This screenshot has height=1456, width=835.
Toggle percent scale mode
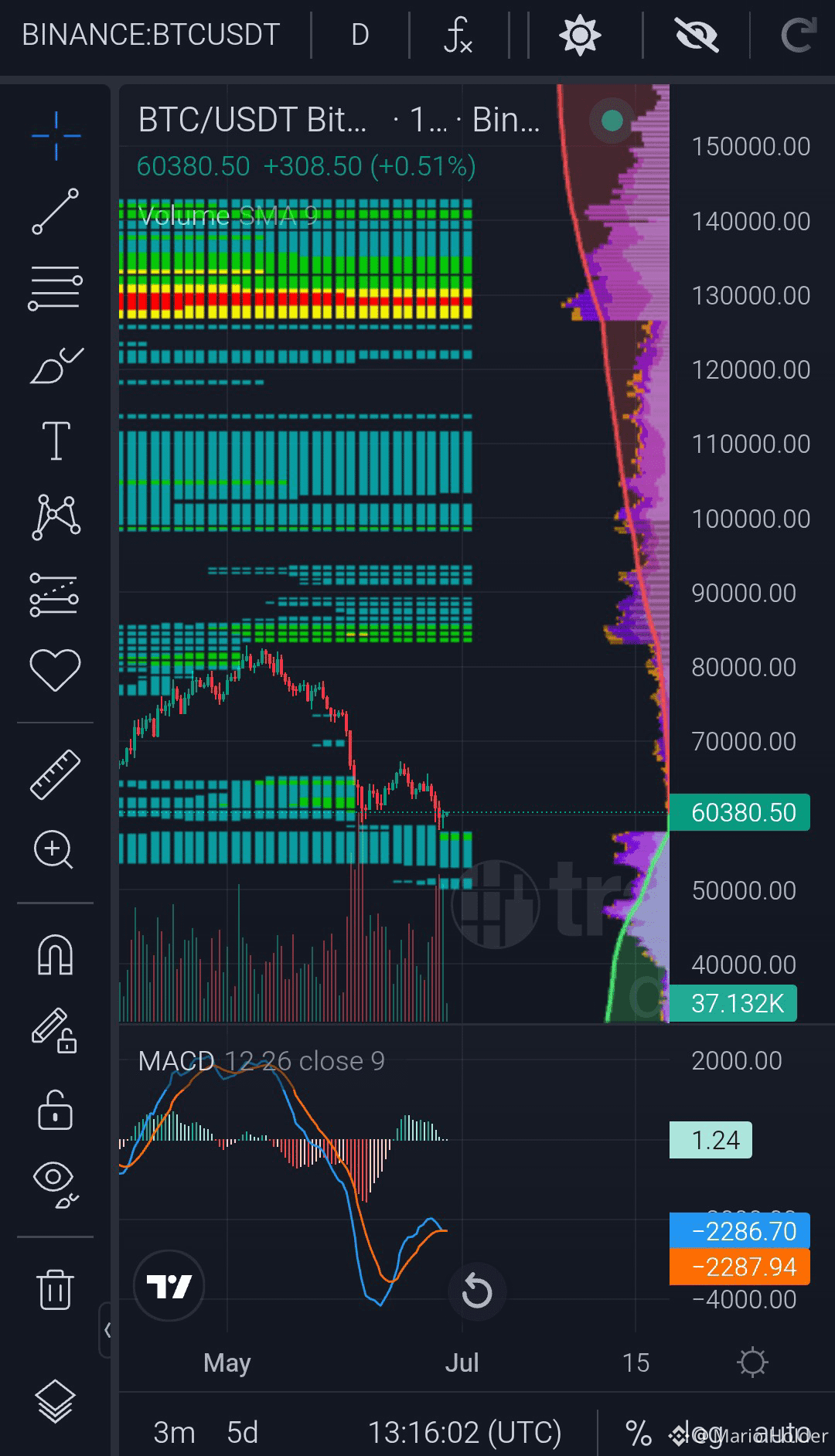click(x=639, y=1432)
